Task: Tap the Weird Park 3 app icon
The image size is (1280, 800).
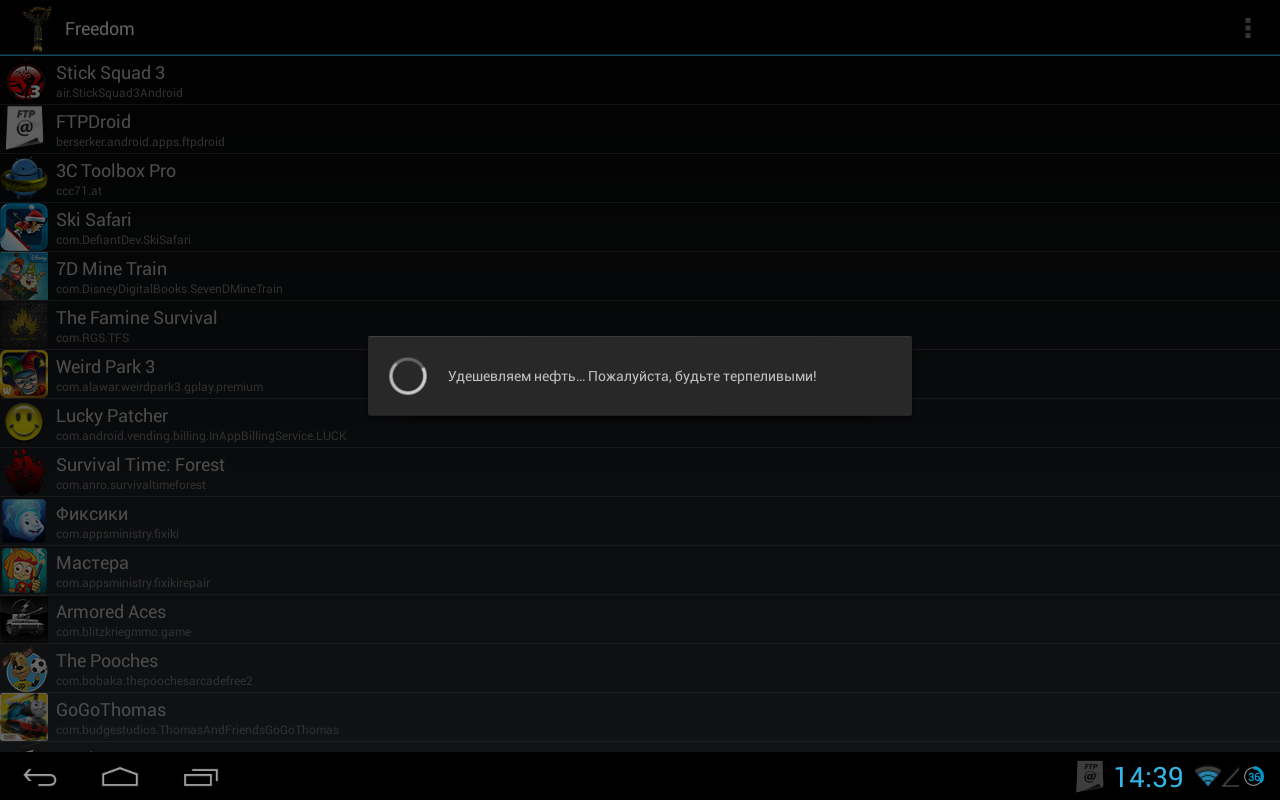Action: [x=24, y=375]
